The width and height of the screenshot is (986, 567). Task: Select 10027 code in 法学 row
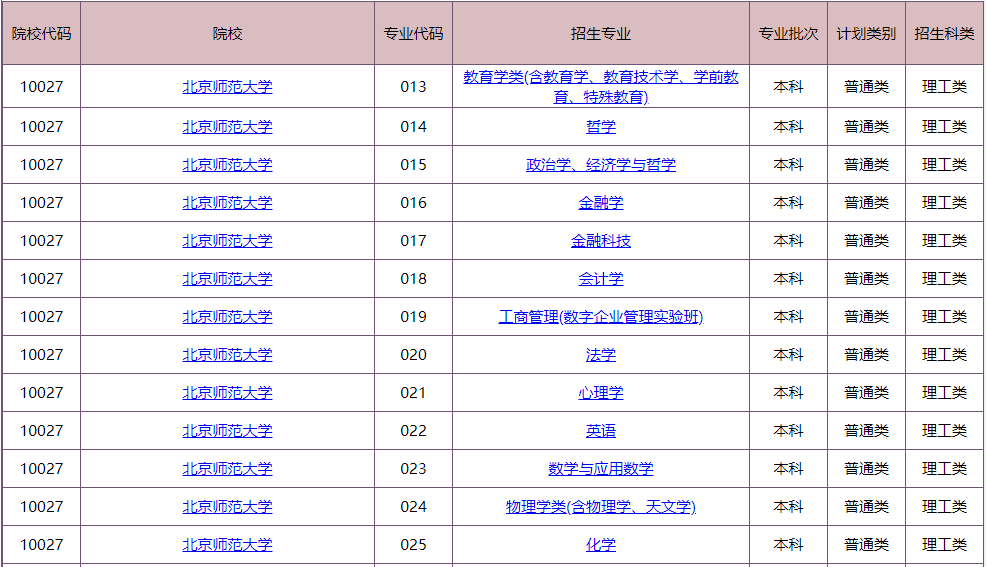tap(42, 355)
